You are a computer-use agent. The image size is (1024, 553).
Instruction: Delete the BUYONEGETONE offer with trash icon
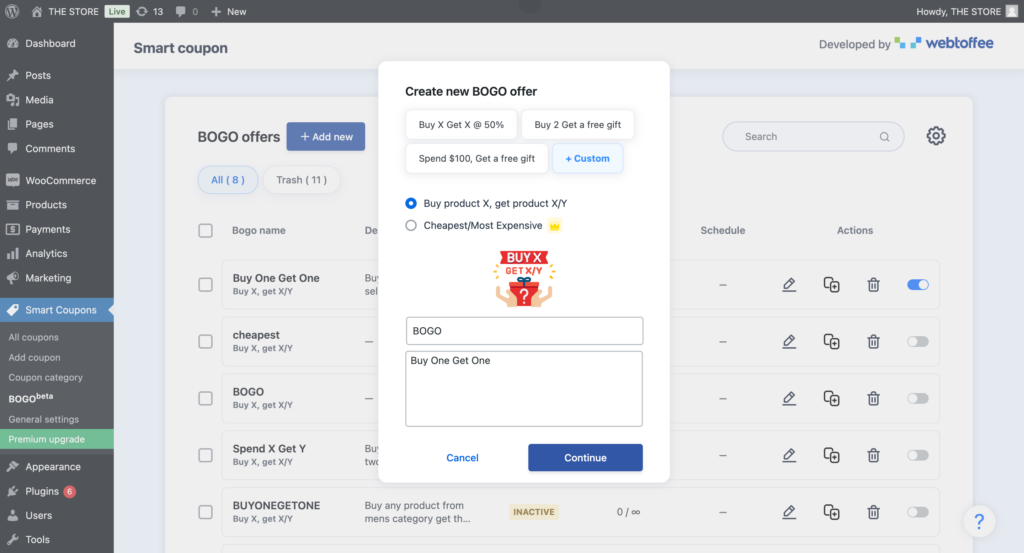pyautogui.click(x=873, y=512)
